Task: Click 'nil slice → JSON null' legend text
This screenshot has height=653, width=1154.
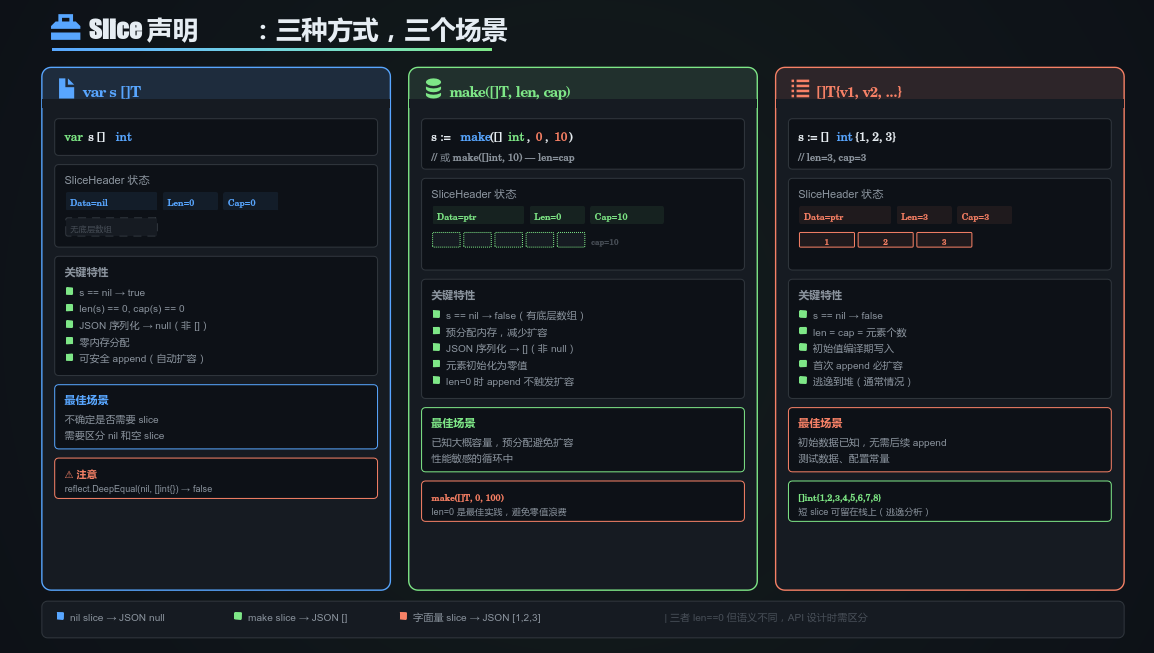Action: (117, 618)
